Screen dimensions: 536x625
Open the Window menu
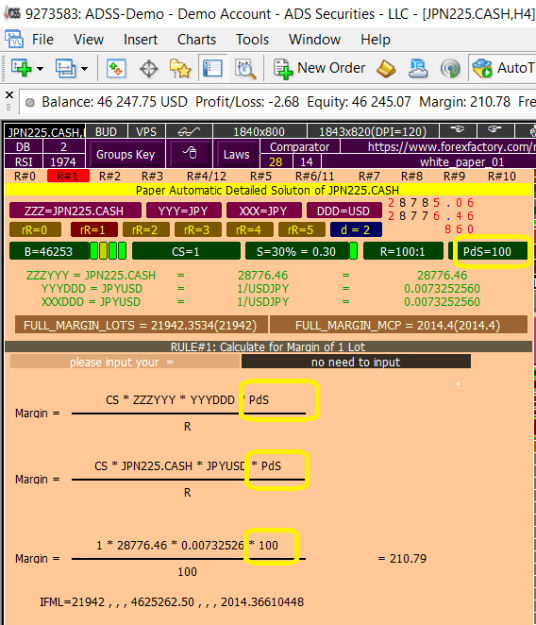pyautogui.click(x=314, y=39)
